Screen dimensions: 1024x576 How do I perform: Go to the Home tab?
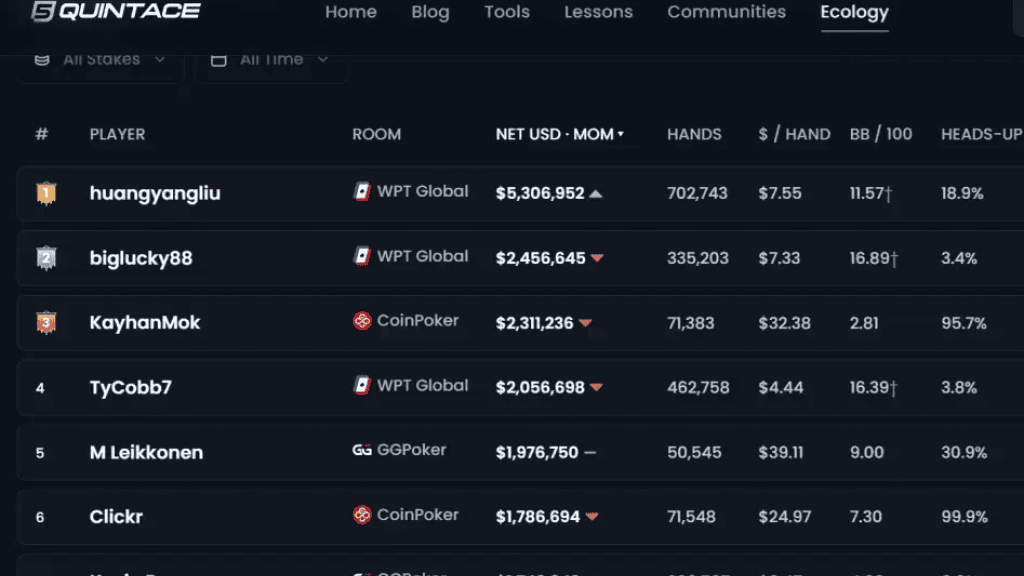(x=351, y=12)
